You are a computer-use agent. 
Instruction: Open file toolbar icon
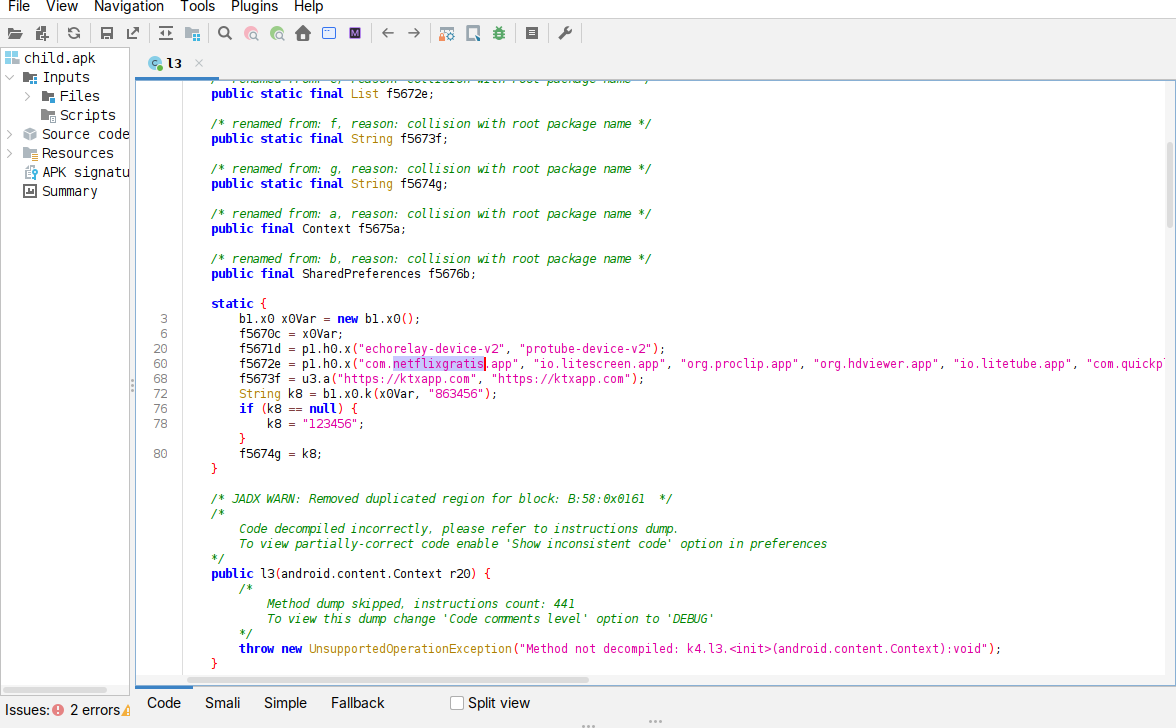pos(15,33)
